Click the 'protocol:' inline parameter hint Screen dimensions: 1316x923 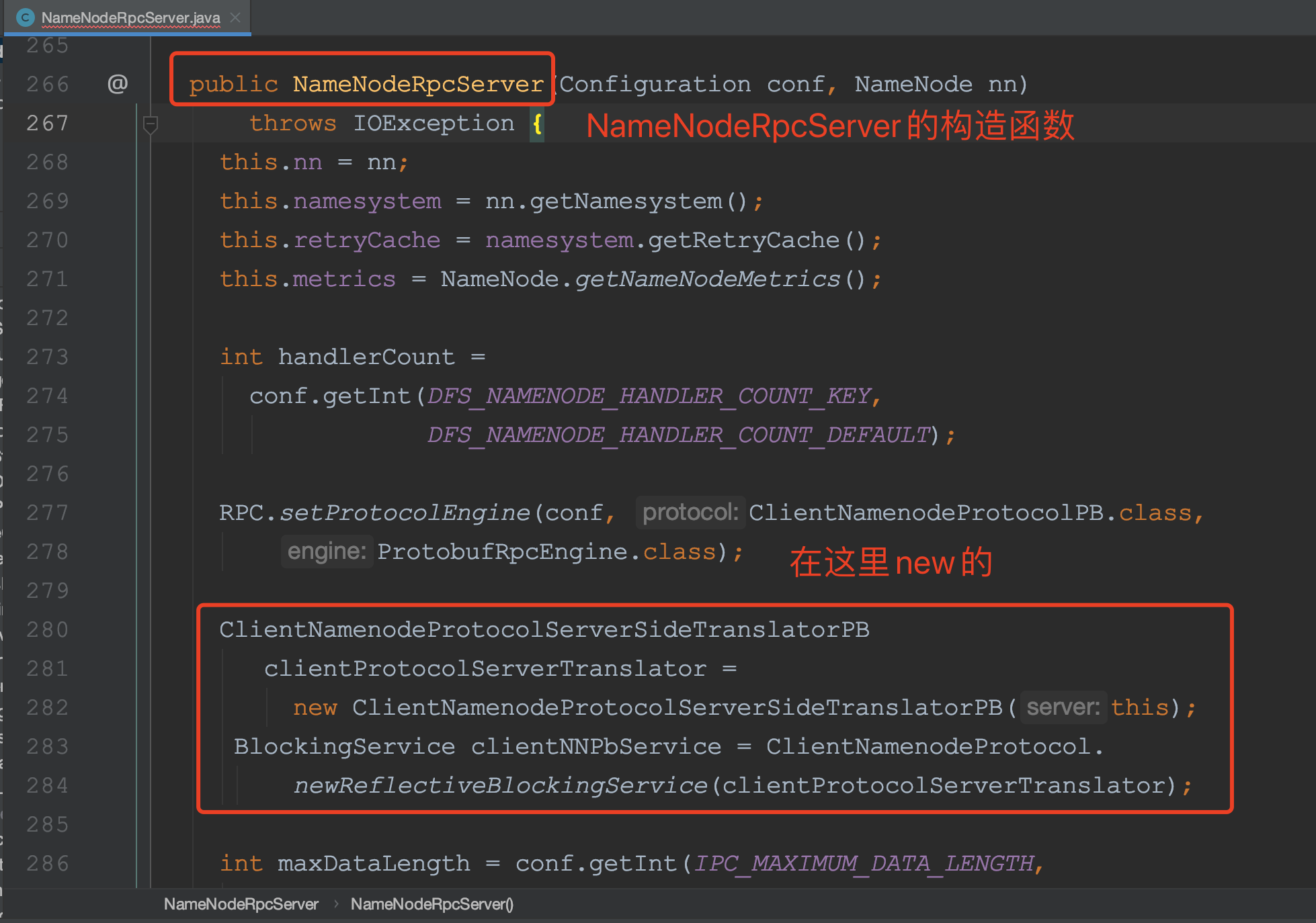[690, 512]
